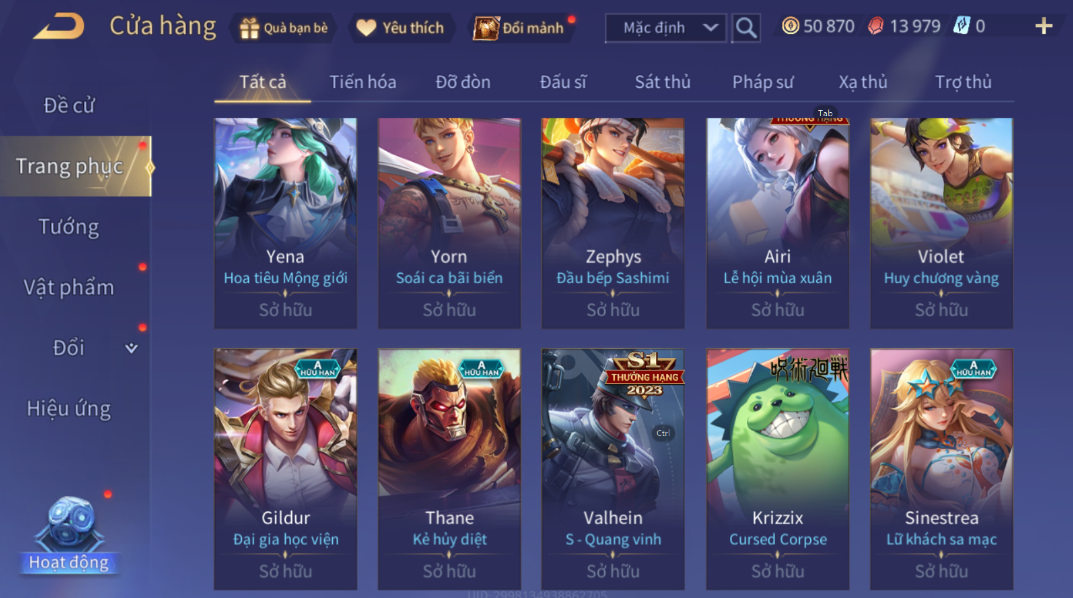Click the plus icon to add currency
This screenshot has height=598, width=1073.
1044,27
